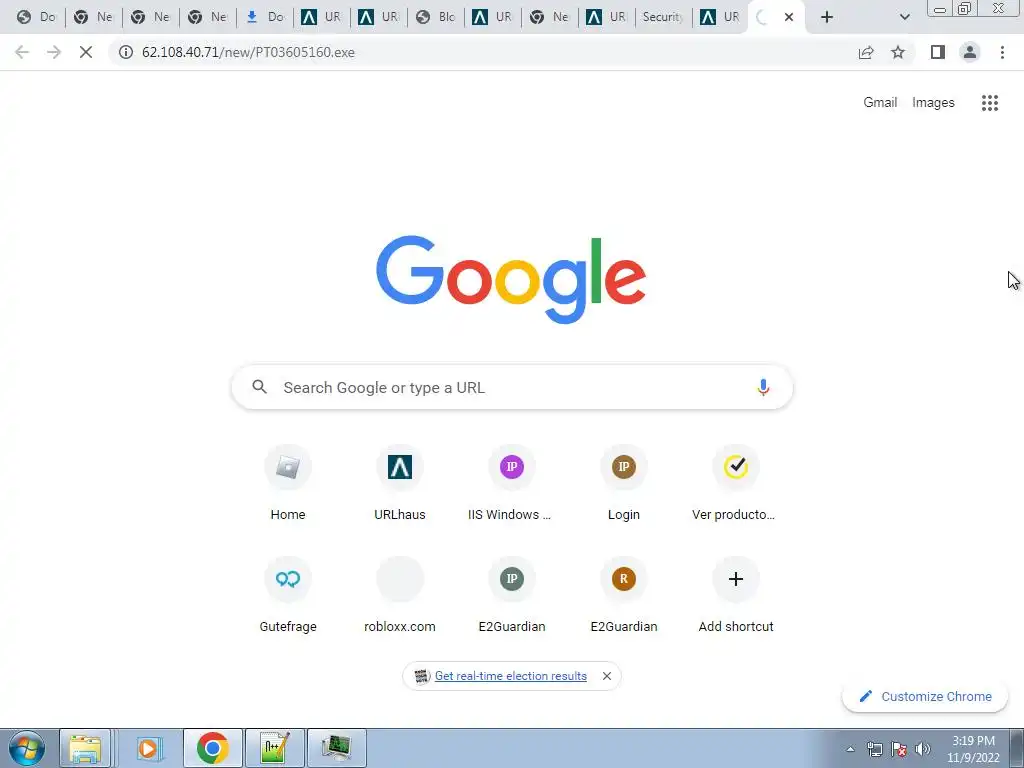Open the Windows Start button
Image resolution: width=1024 pixels, height=768 pixels.
(x=27, y=748)
